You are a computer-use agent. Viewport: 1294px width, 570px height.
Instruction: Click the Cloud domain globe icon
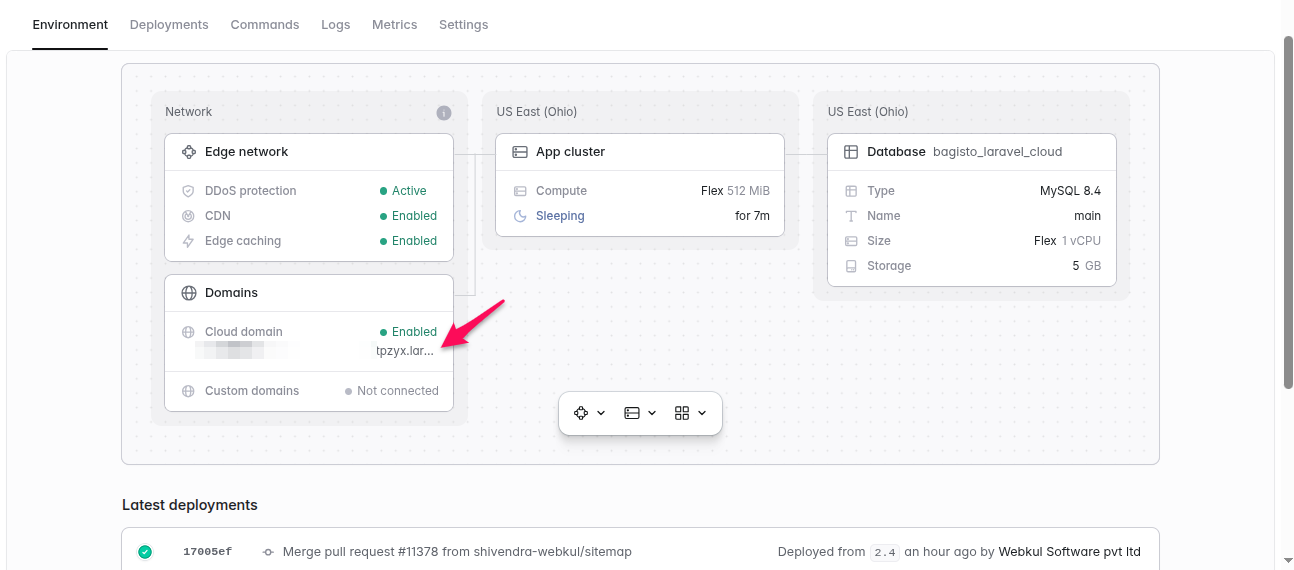188,332
